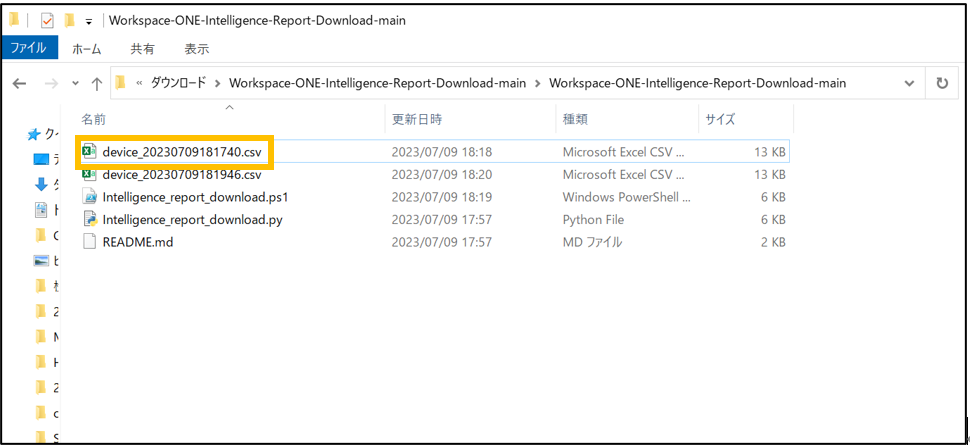The image size is (970, 445).
Task: Click the pictures icon in navigation pane
Action: click(41, 261)
